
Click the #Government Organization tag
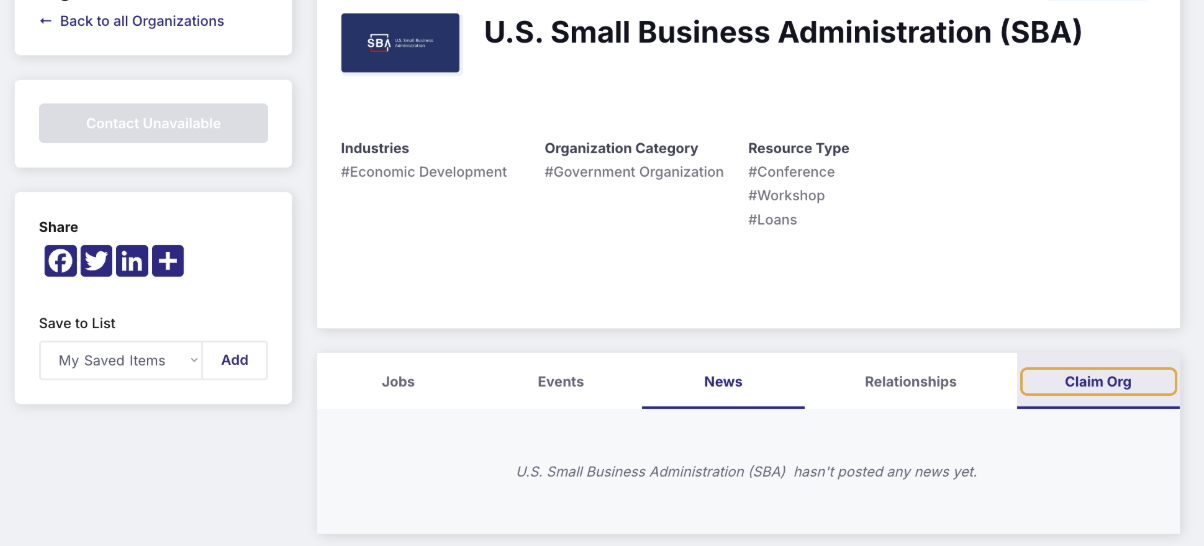point(634,172)
